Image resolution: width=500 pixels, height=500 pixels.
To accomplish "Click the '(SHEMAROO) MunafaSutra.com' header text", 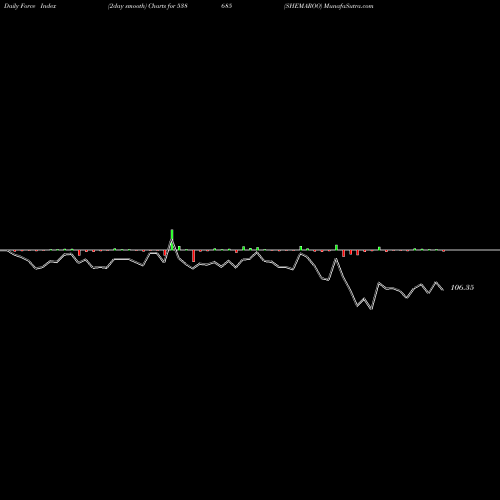I will pyautogui.click(x=328, y=6).
